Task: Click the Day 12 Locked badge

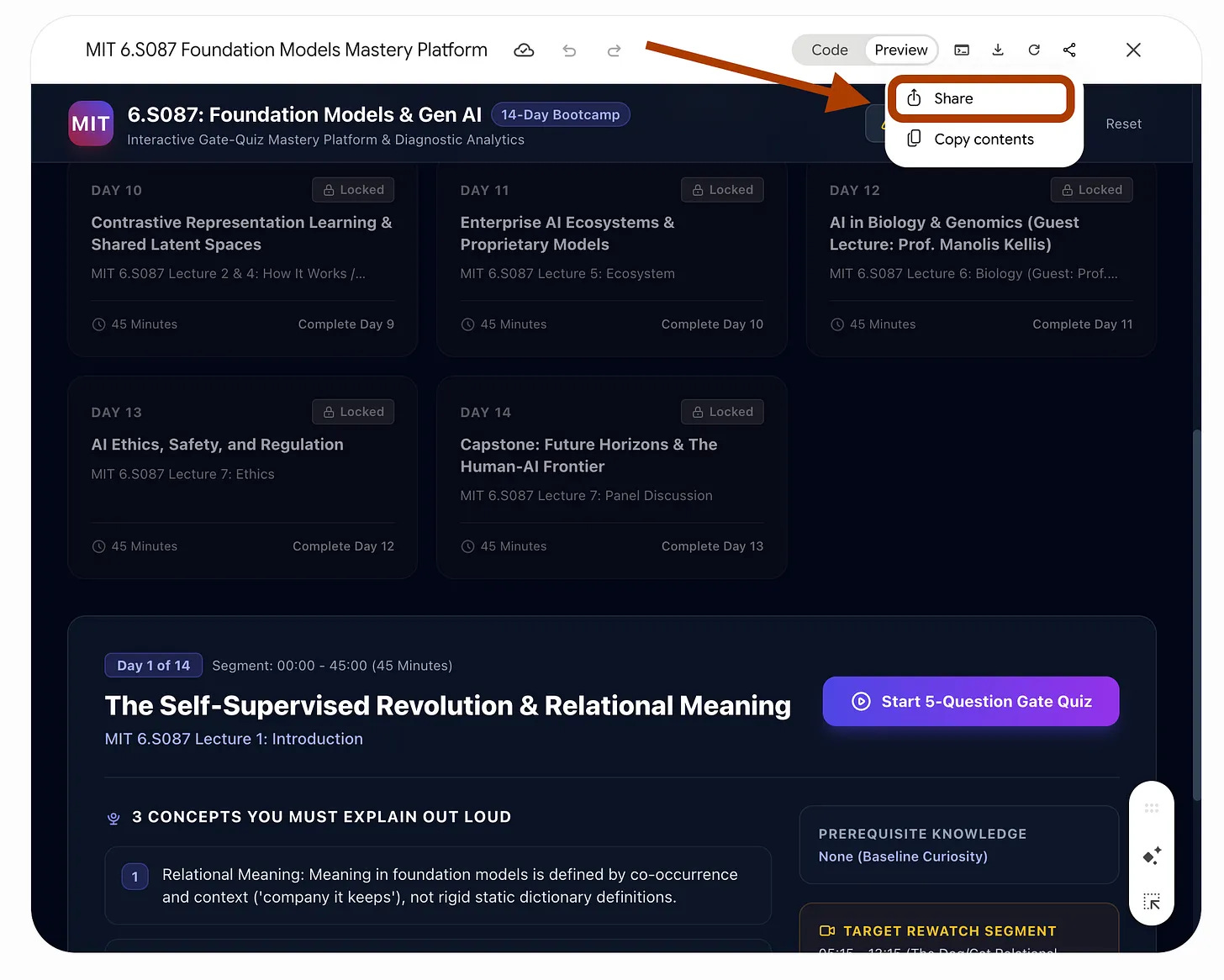Action: point(1091,190)
